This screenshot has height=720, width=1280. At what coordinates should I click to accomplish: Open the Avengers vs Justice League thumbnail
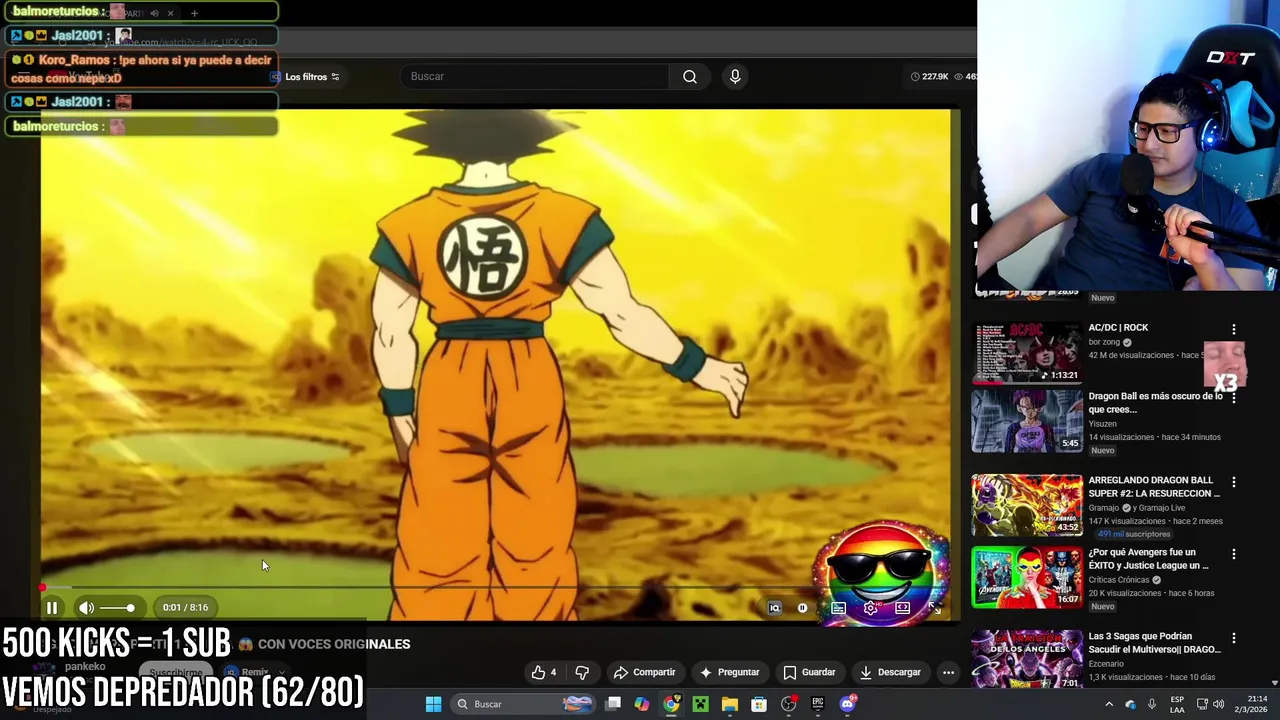point(1027,575)
